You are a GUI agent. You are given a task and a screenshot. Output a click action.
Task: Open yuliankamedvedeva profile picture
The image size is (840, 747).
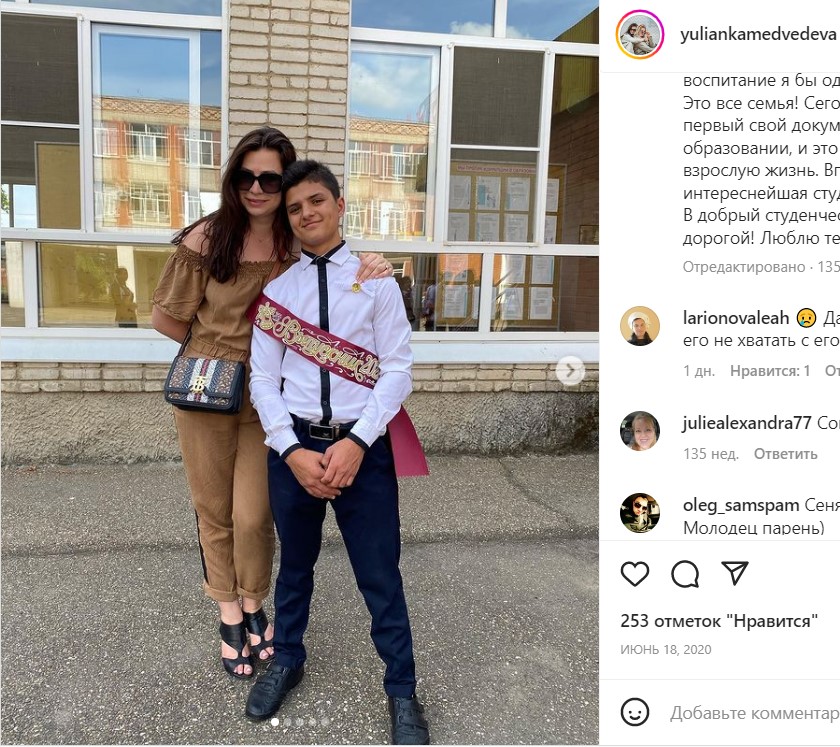(x=640, y=34)
